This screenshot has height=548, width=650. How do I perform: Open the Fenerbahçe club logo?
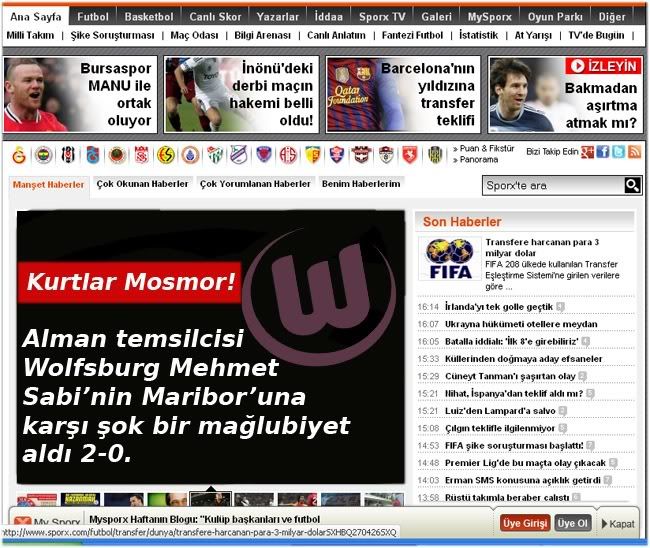tap(44, 155)
